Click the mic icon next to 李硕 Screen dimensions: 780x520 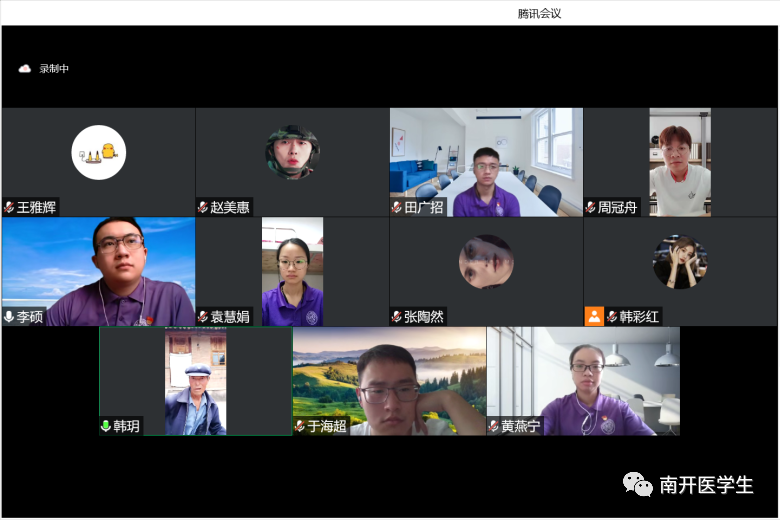(9, 316)
